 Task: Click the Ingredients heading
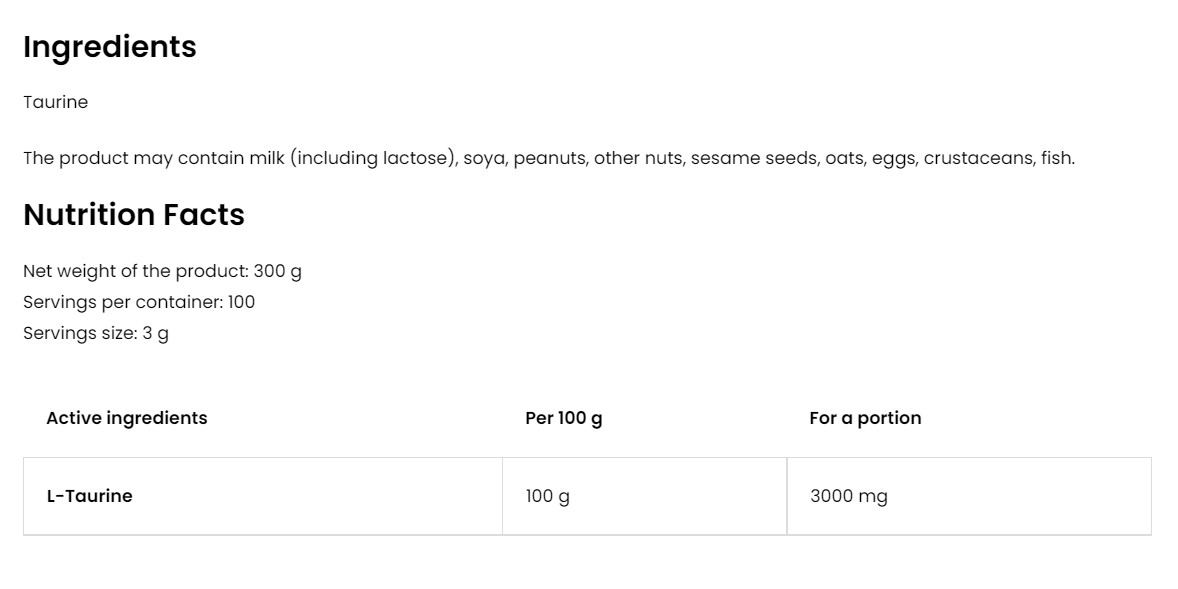[110, 47]
